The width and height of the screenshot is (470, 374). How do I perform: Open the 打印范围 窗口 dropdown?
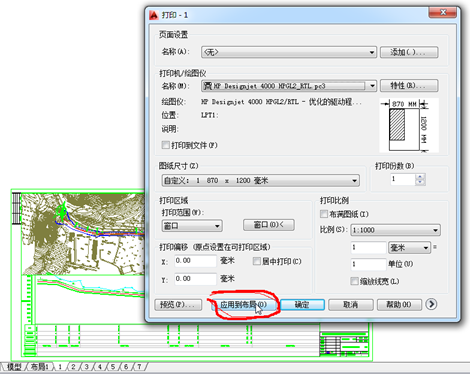click(192, 226)
